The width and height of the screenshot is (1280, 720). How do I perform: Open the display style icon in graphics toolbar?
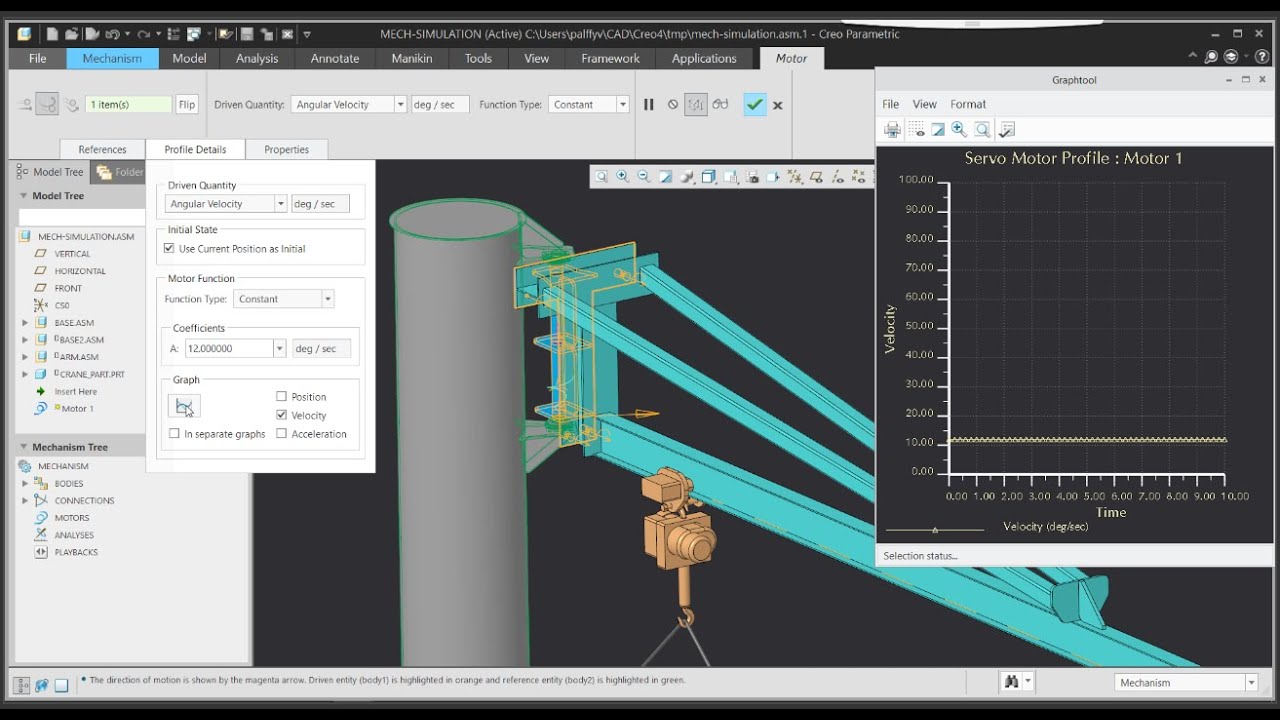tap(708, 177)
